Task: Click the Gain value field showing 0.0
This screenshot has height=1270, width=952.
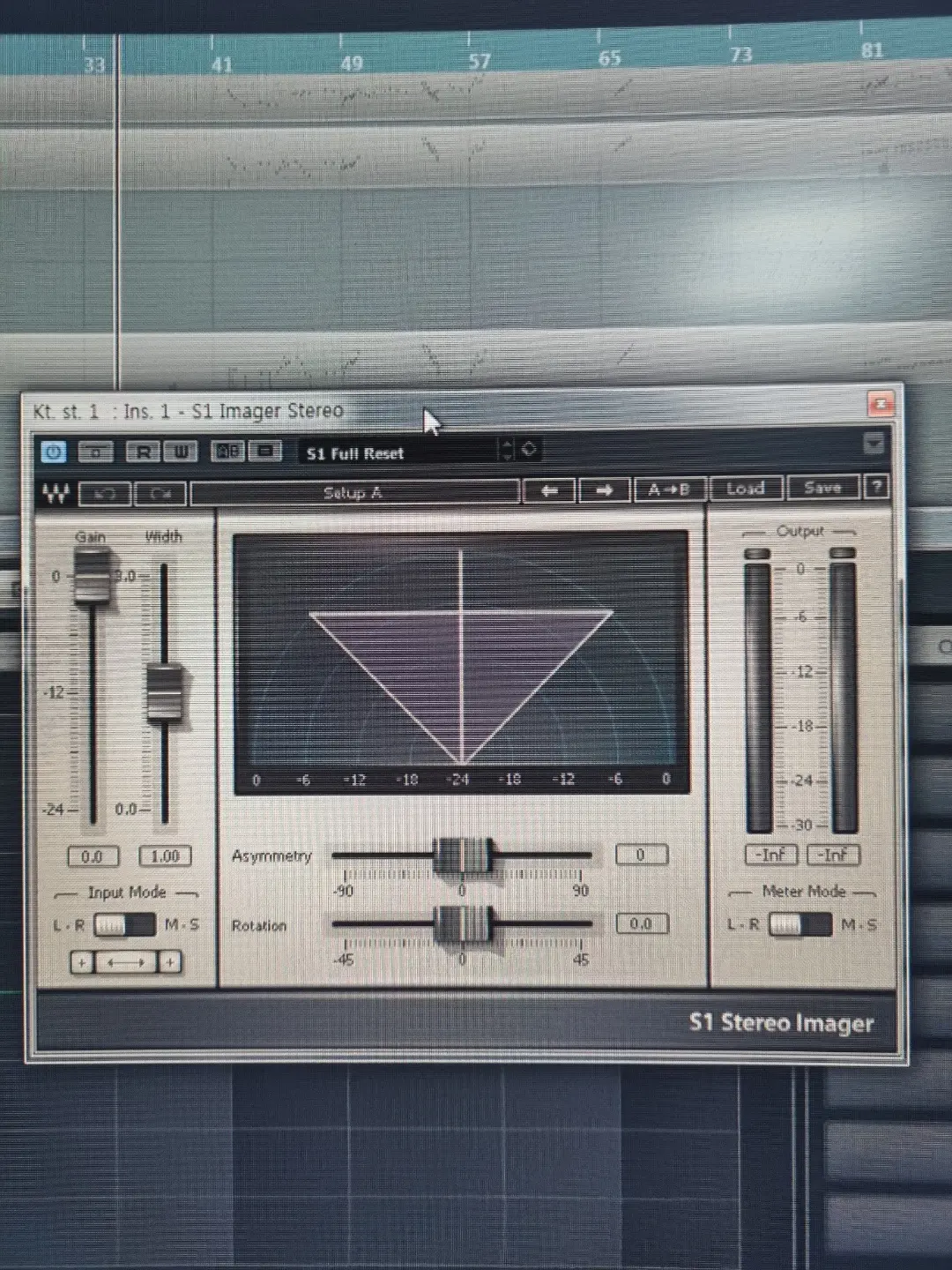Action: point(93,856)
